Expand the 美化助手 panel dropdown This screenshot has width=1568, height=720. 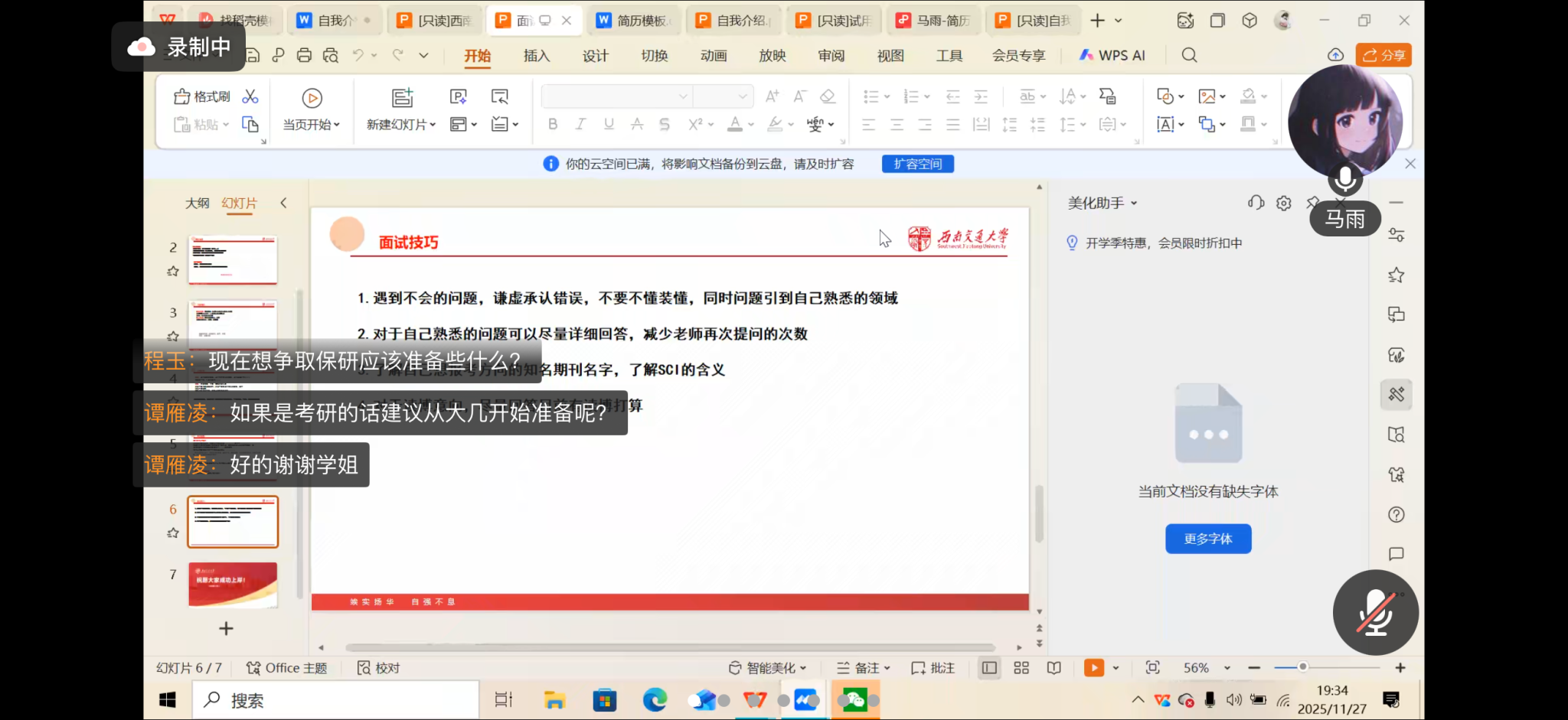(1134, 204)
